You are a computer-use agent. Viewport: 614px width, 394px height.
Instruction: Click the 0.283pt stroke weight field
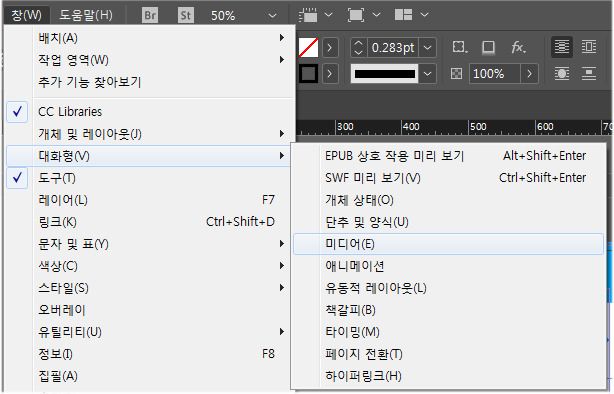click(x=393, y=48)
